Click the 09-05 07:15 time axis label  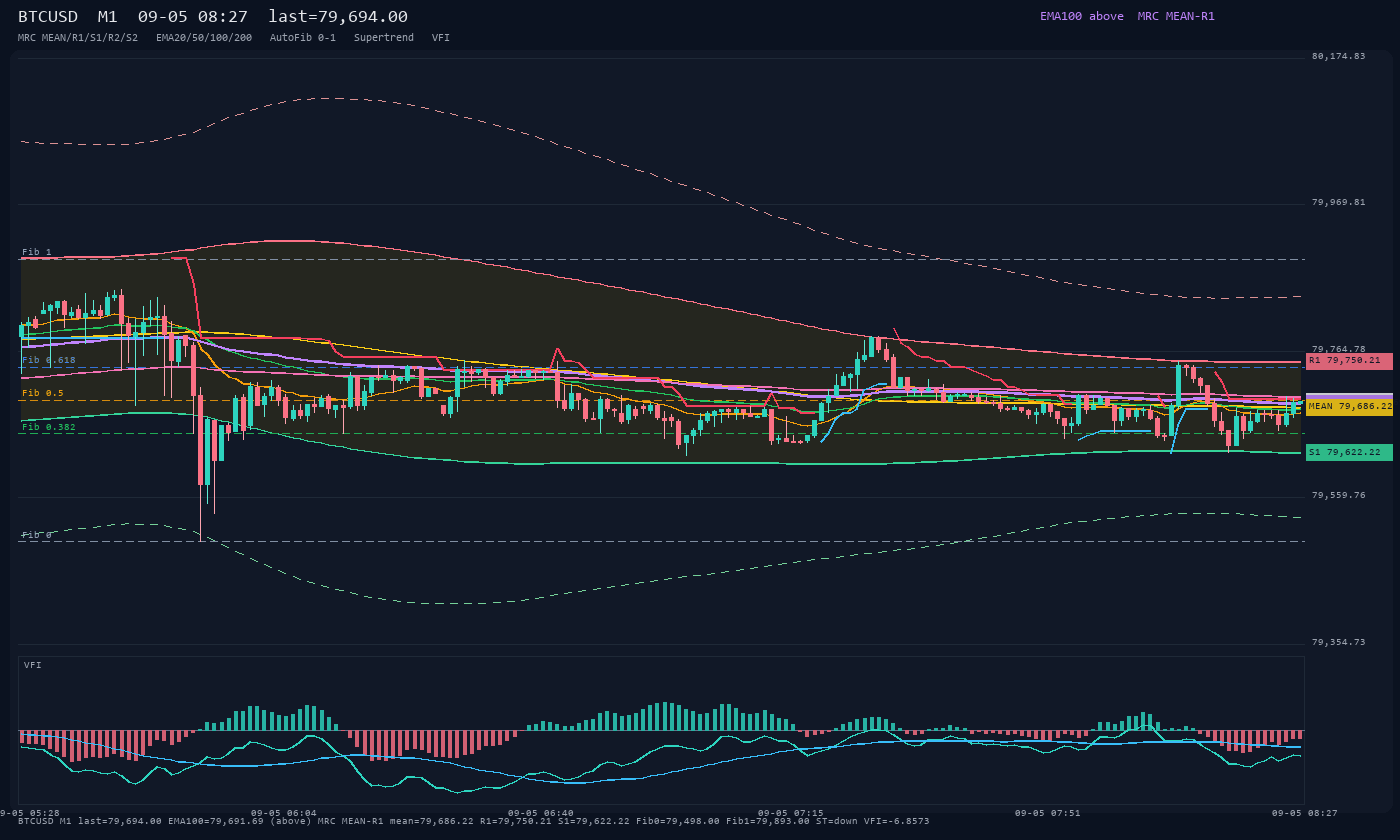coord(791,813)
